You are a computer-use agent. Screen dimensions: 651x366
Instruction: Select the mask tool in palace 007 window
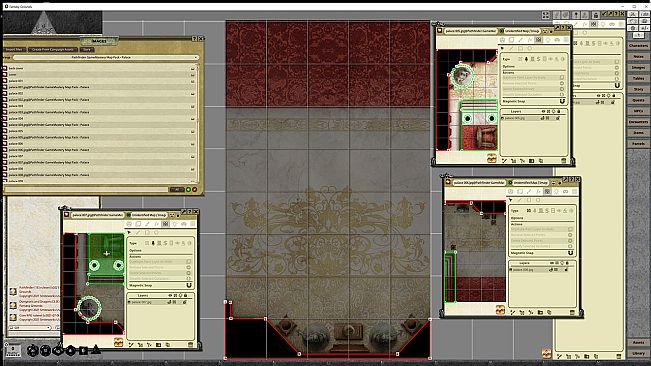pyautogui.click(x=138, y=224)
